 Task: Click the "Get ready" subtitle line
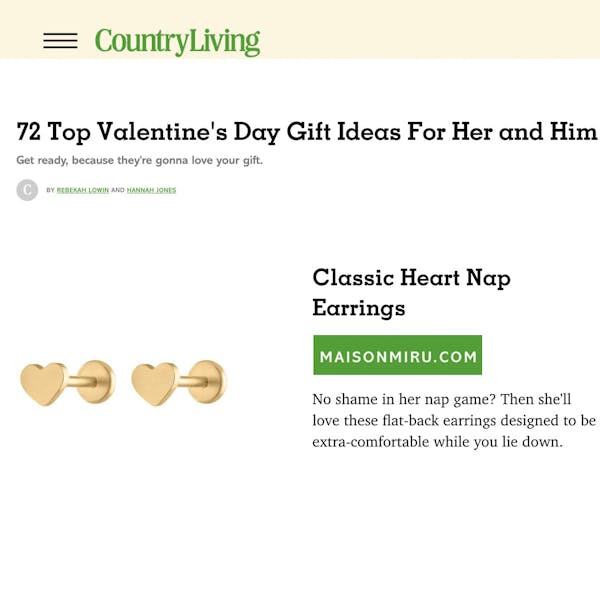point(139,160)
